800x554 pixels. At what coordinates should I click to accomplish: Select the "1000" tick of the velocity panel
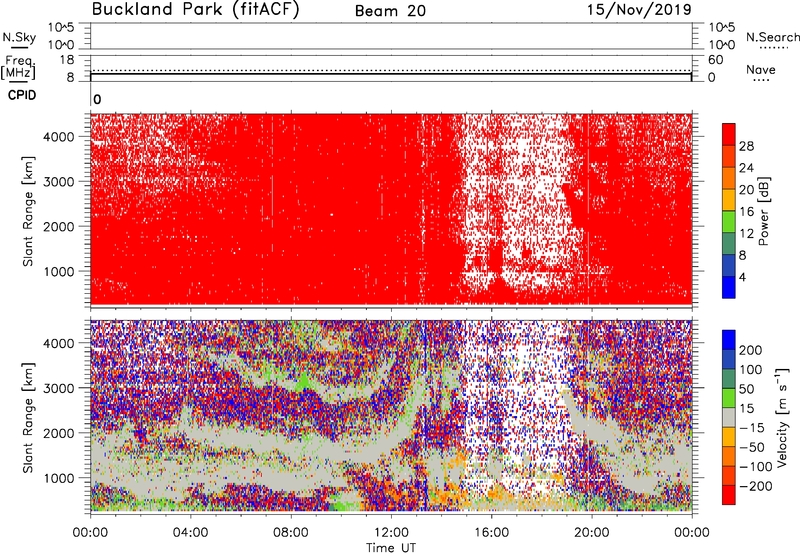(58, 478)
